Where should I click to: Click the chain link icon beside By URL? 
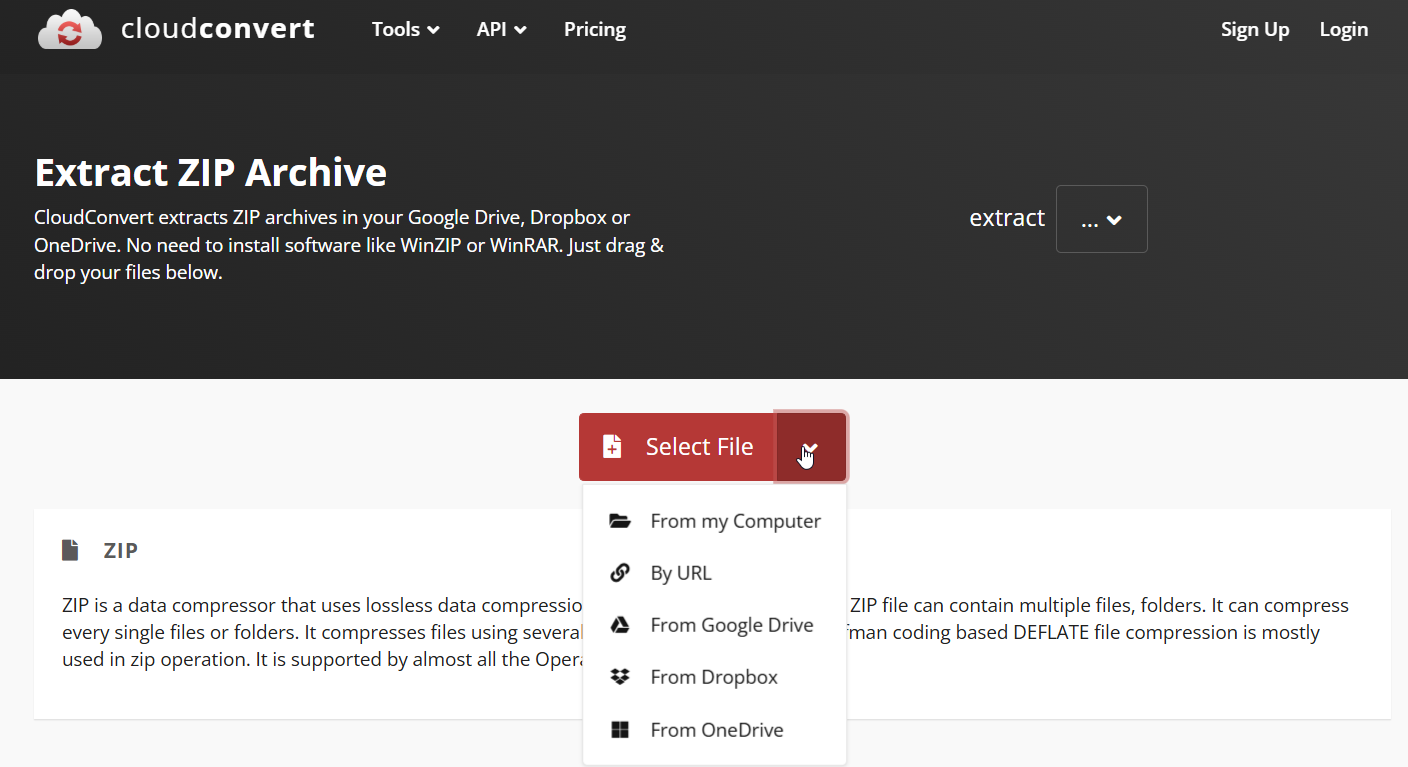click(x=620, y=572)
